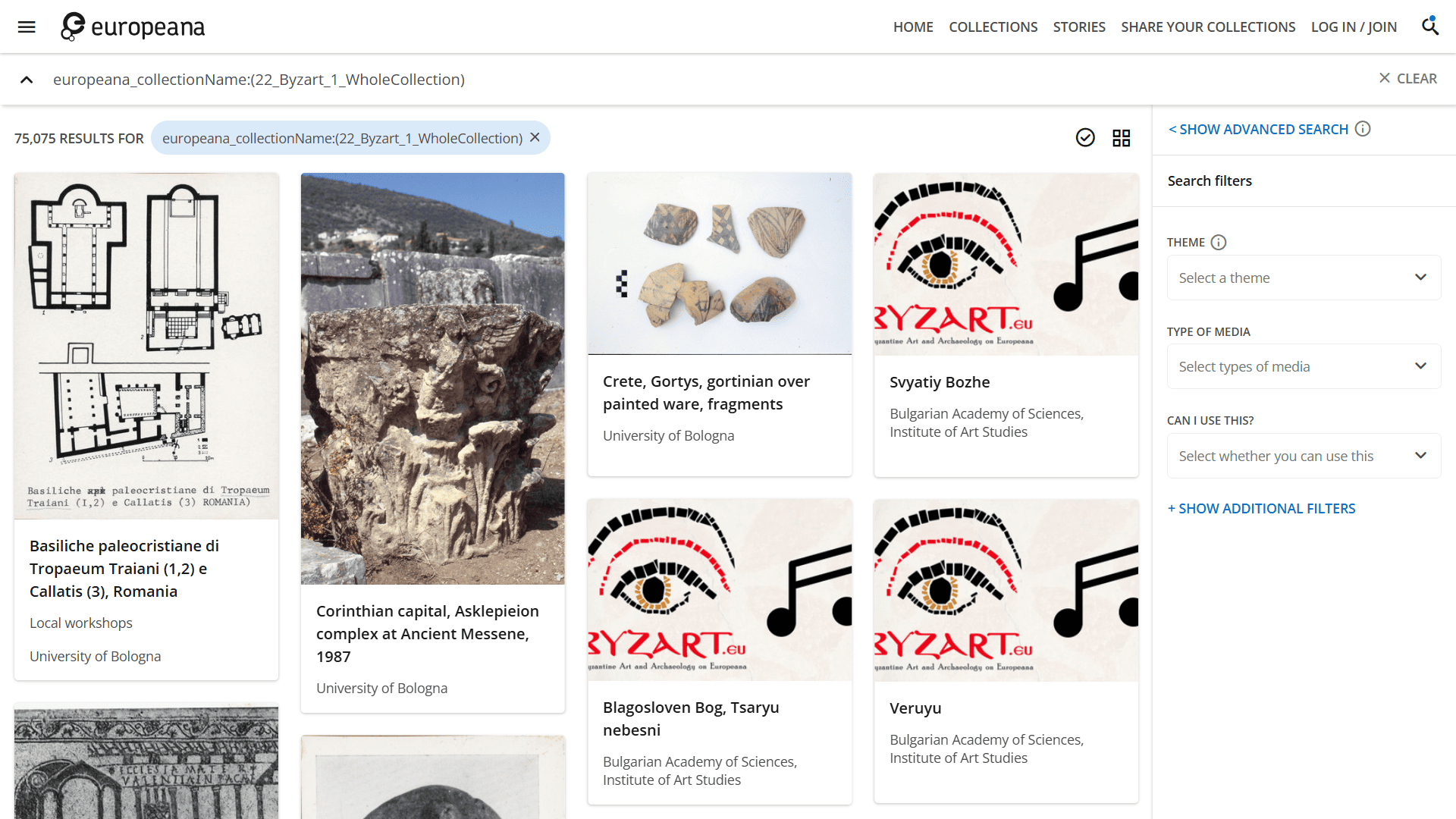
Task: Remove collection filter chip with X
Action: pyautogui.click(x=535, y=137)
